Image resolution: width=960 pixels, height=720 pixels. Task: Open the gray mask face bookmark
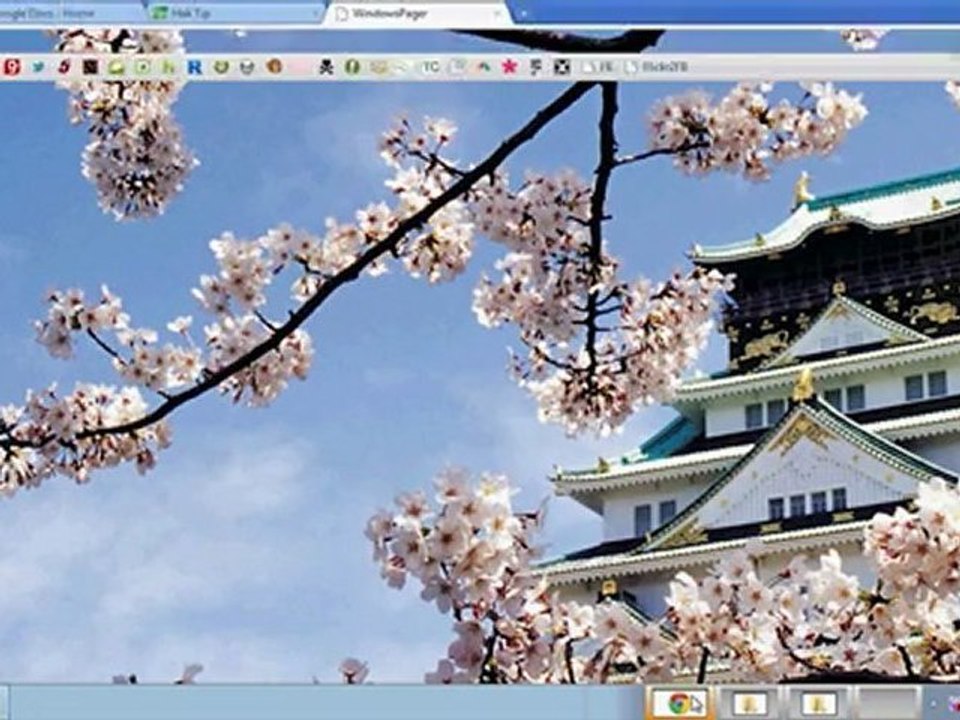247,66
